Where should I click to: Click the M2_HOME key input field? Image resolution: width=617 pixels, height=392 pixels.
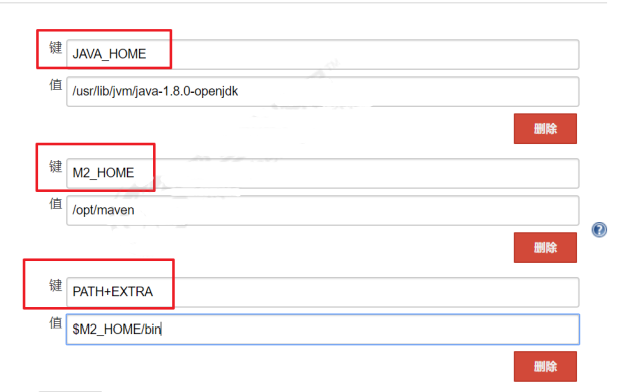(323, 173)
